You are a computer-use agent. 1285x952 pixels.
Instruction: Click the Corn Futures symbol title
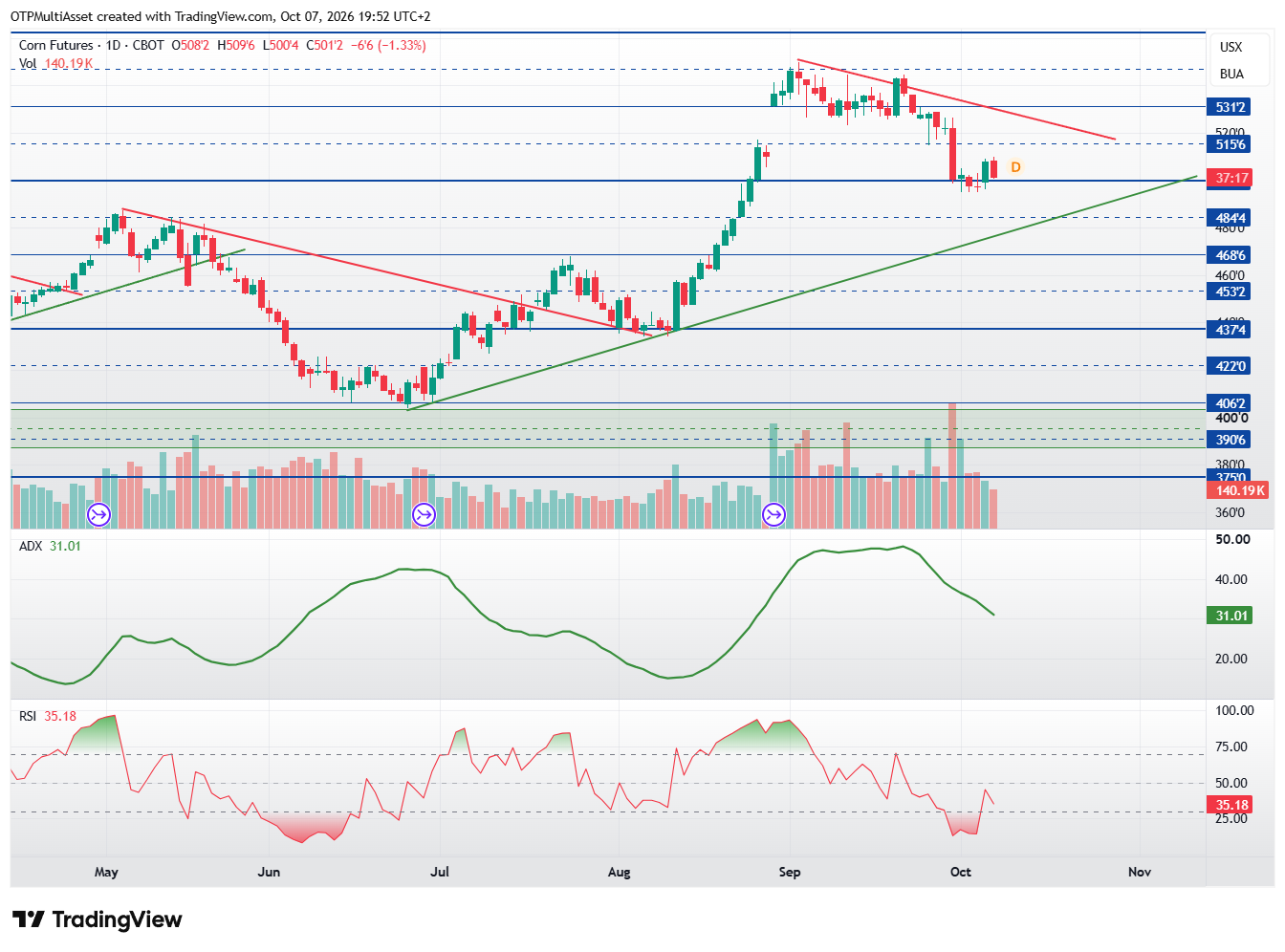[56, 45]
